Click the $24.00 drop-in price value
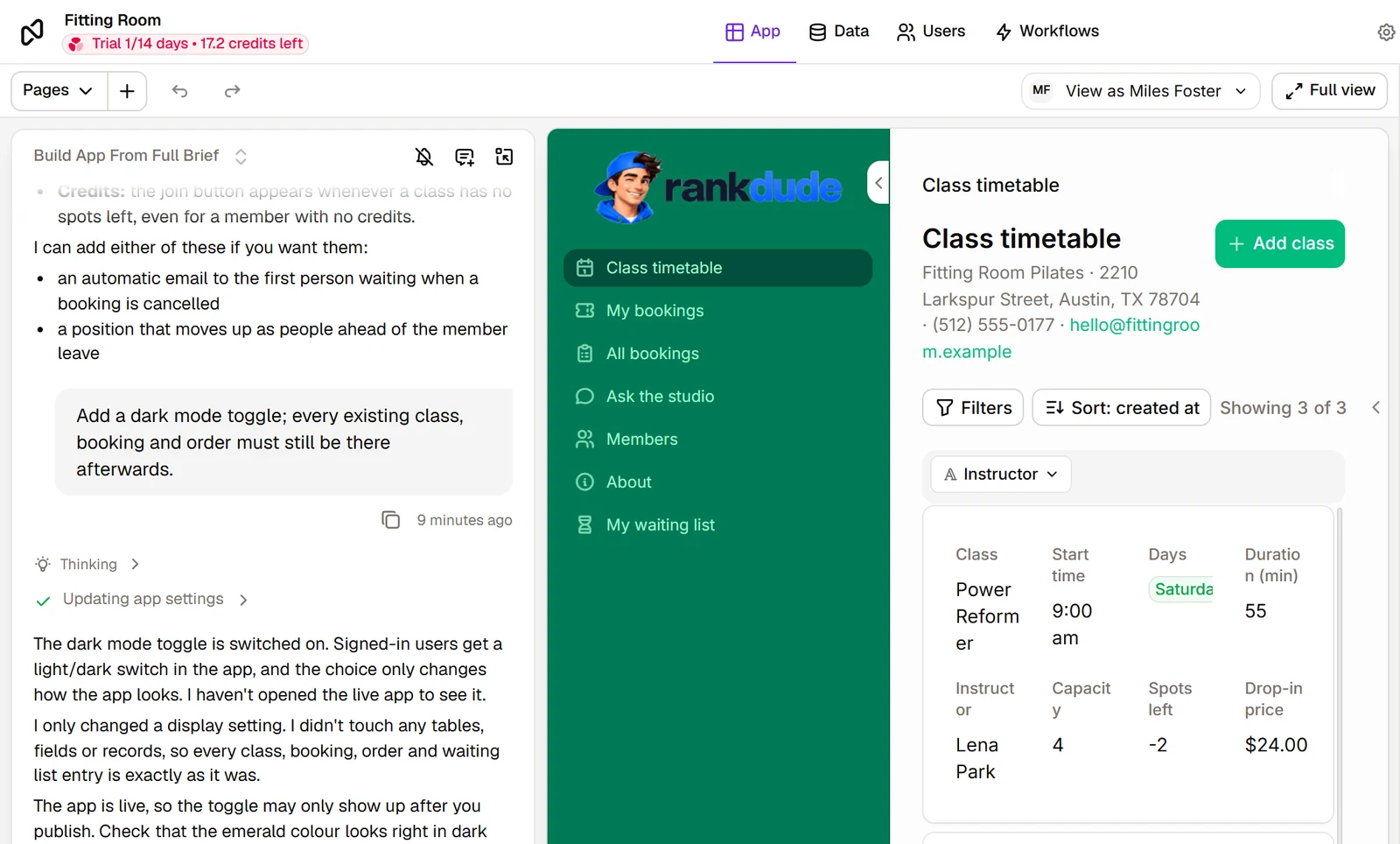The height and width of the screenshot is (844, 1400). (1276, 745)
